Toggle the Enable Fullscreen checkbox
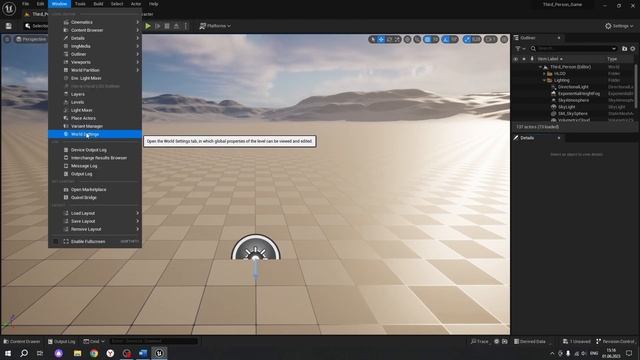The image size is (640, 360). click(56, 242)
